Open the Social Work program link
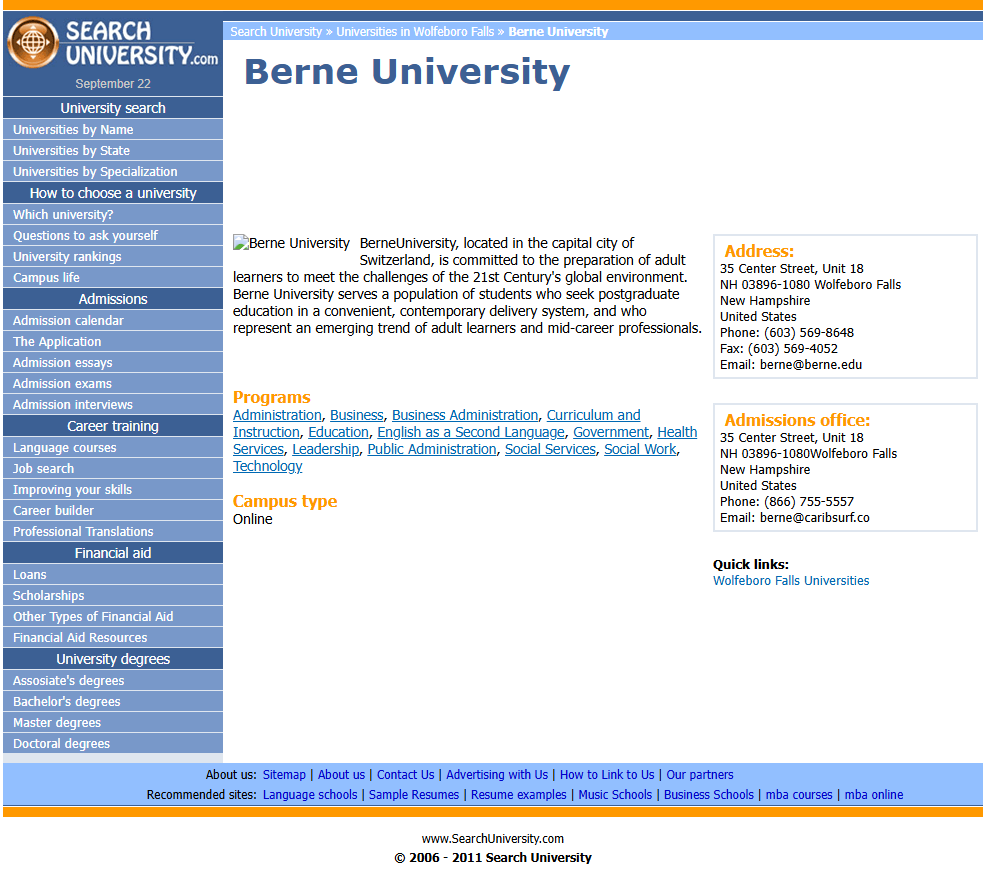Image resolution: width=988 pixels, height=875 pixels. point(640,450)
